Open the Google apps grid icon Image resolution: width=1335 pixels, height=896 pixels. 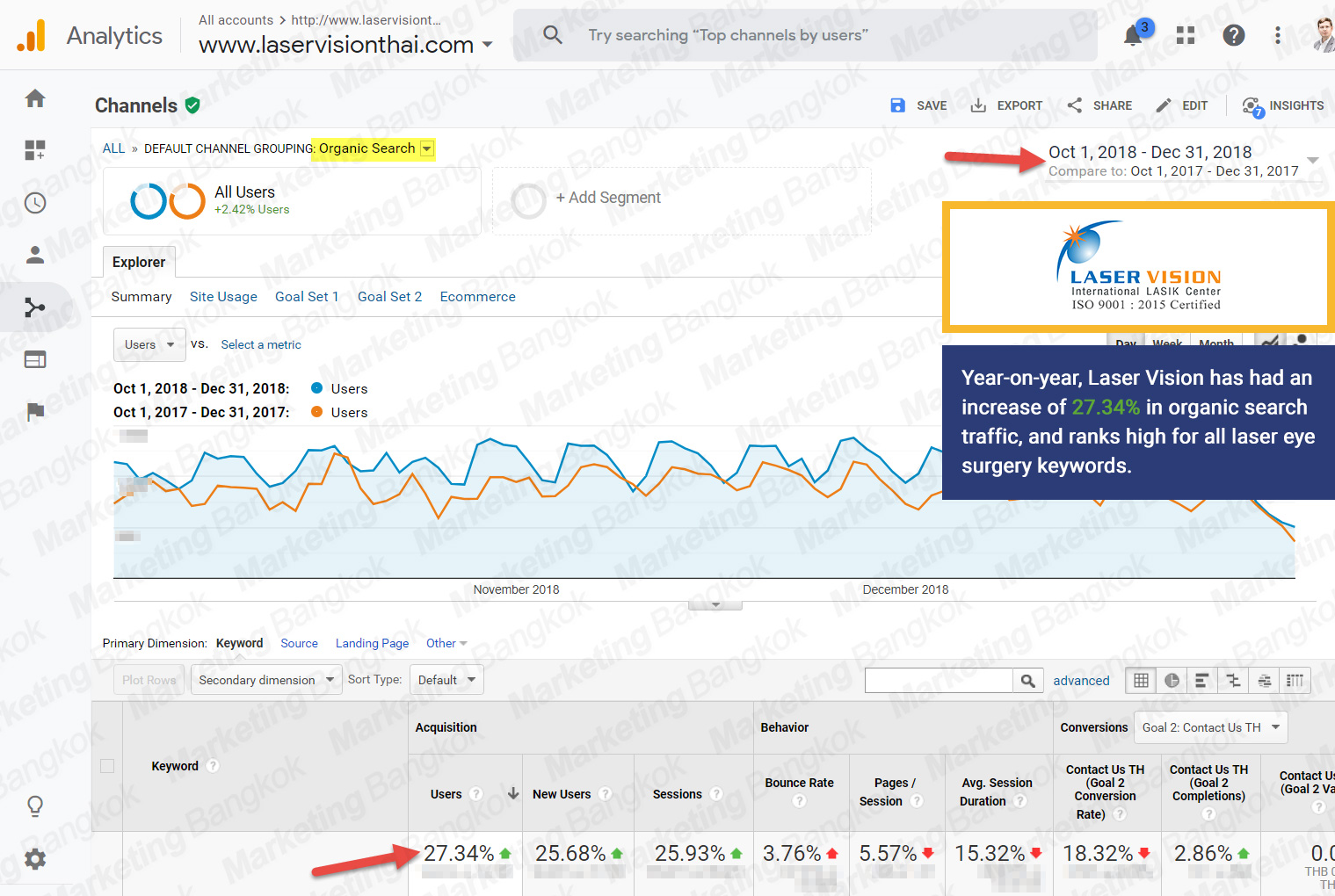1186,35
